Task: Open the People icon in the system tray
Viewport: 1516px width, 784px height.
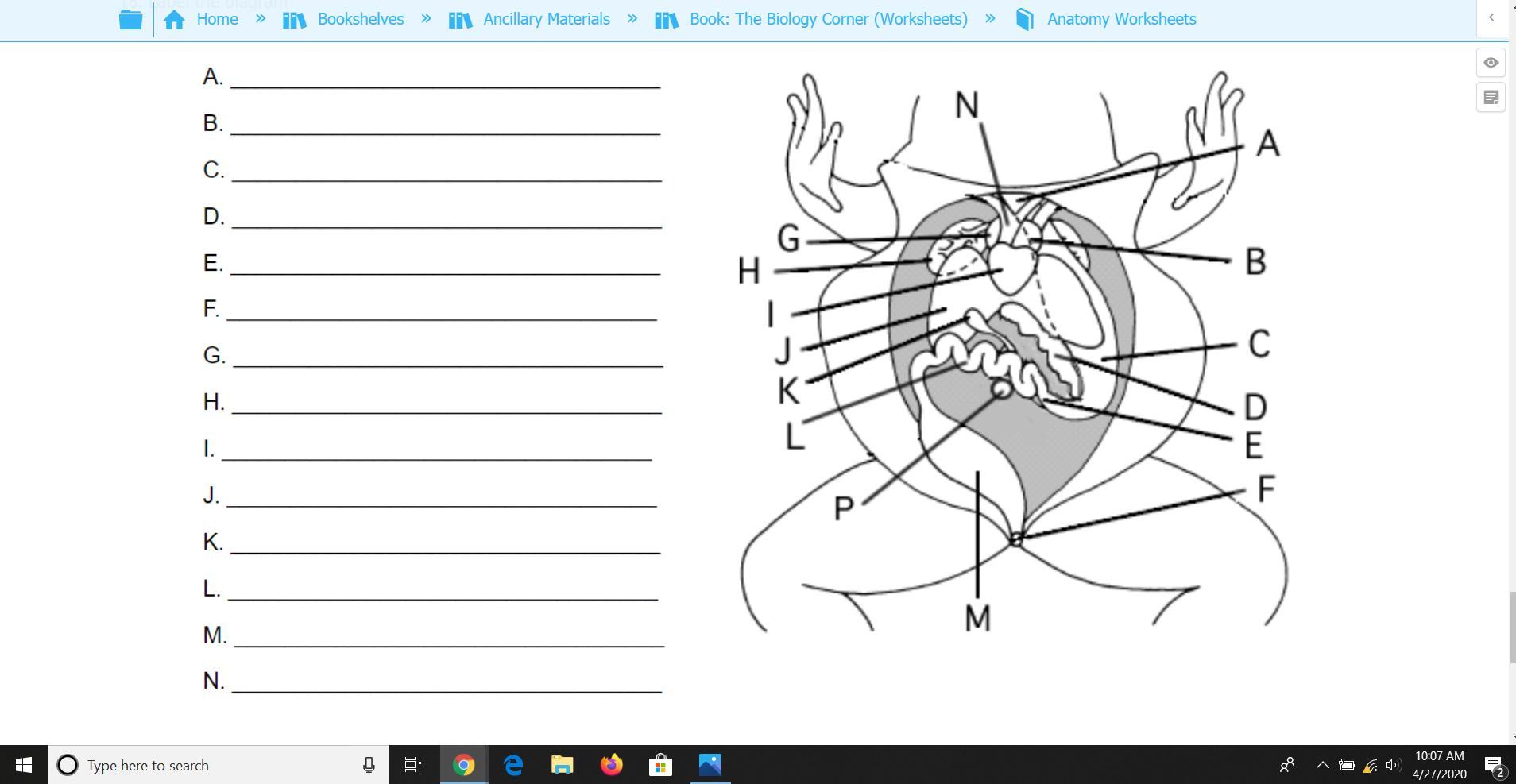Action: 1287,765
